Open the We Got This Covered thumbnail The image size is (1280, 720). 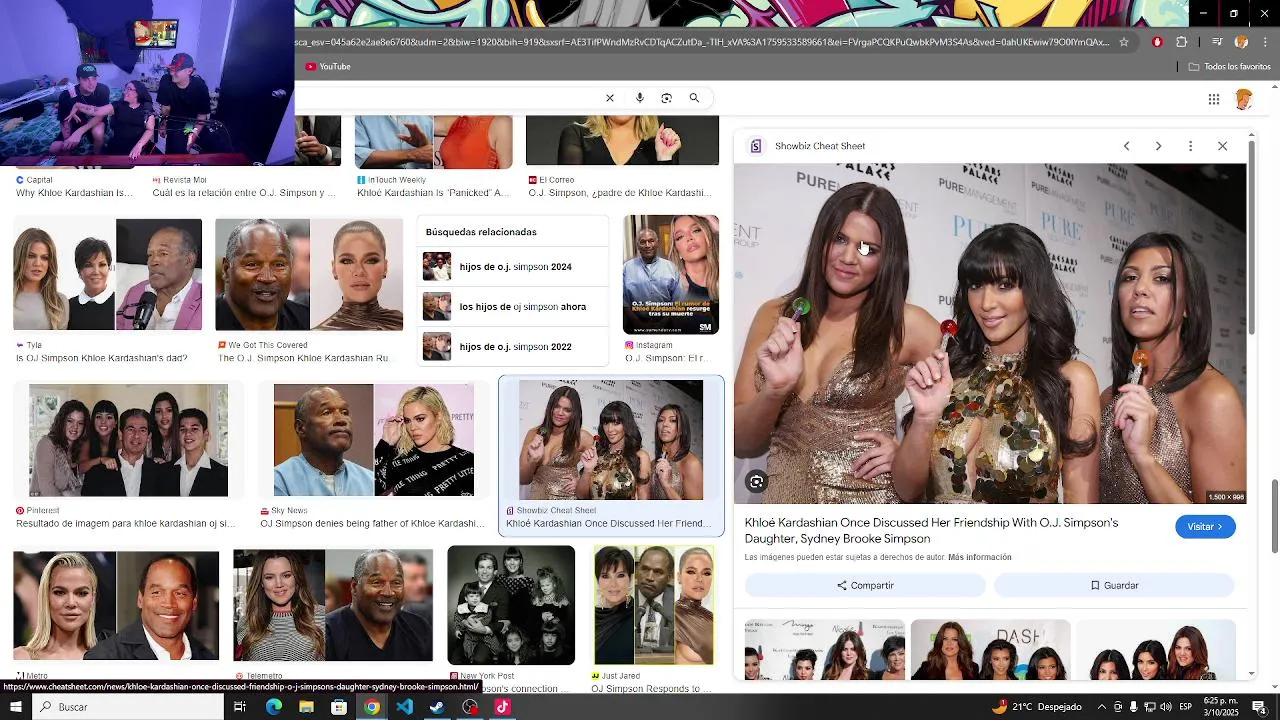click(309, 274)
